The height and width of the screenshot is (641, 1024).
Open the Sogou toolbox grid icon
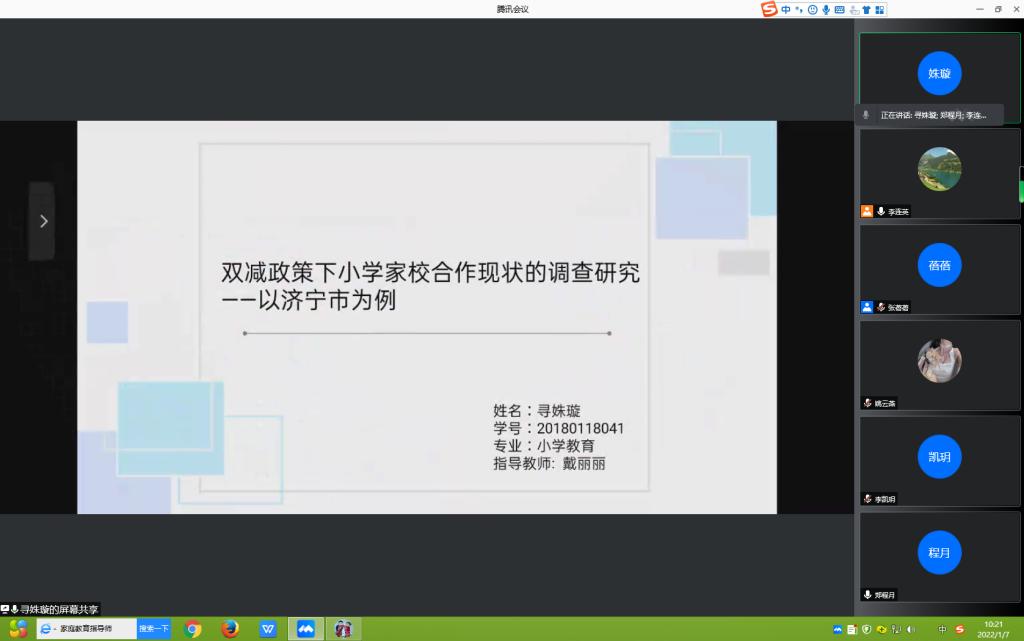[x=879, y=9]
